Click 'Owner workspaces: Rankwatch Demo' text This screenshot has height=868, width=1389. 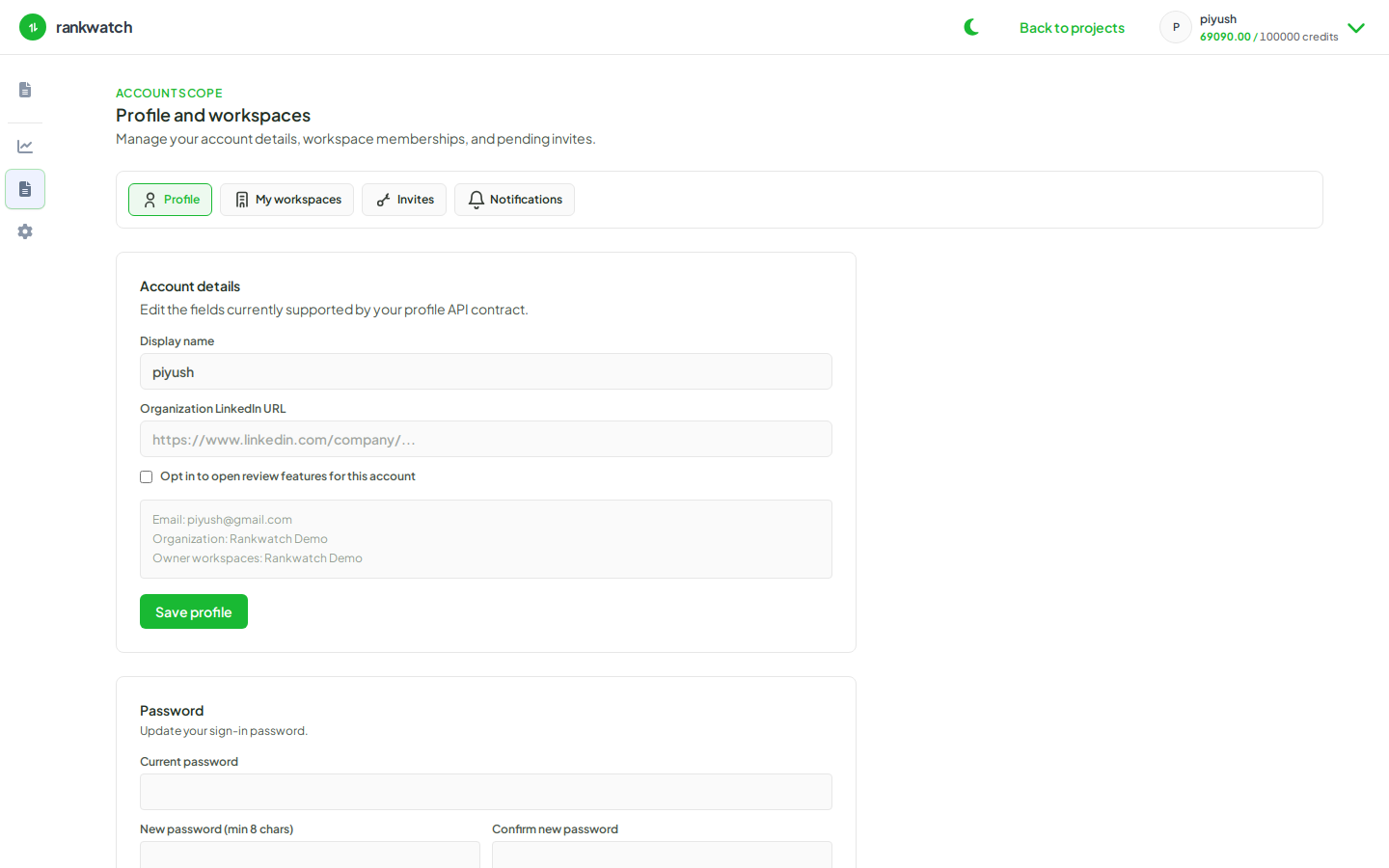point(258,558)
